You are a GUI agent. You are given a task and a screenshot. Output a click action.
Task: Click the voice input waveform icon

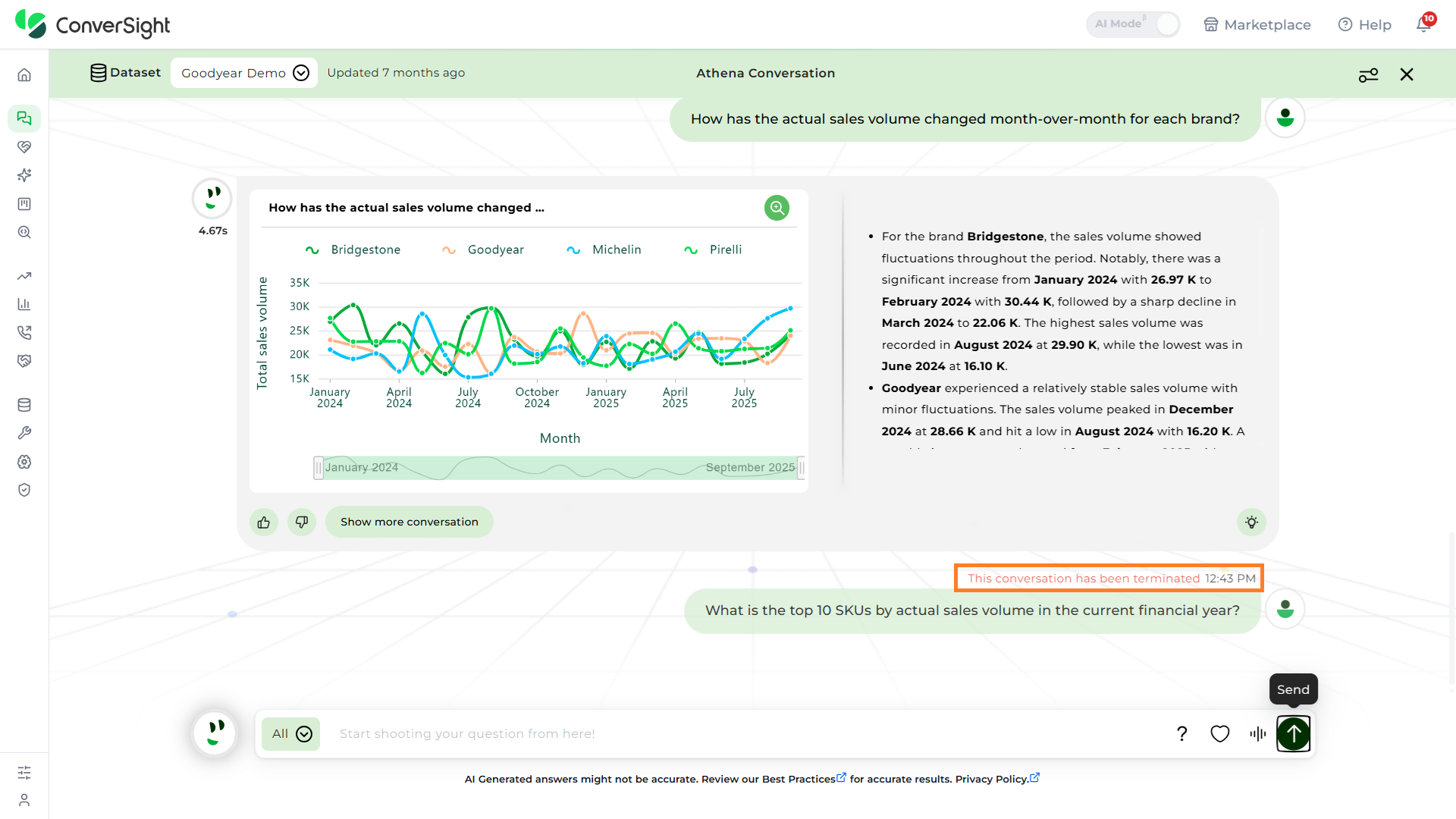(x=1257, y=733)
